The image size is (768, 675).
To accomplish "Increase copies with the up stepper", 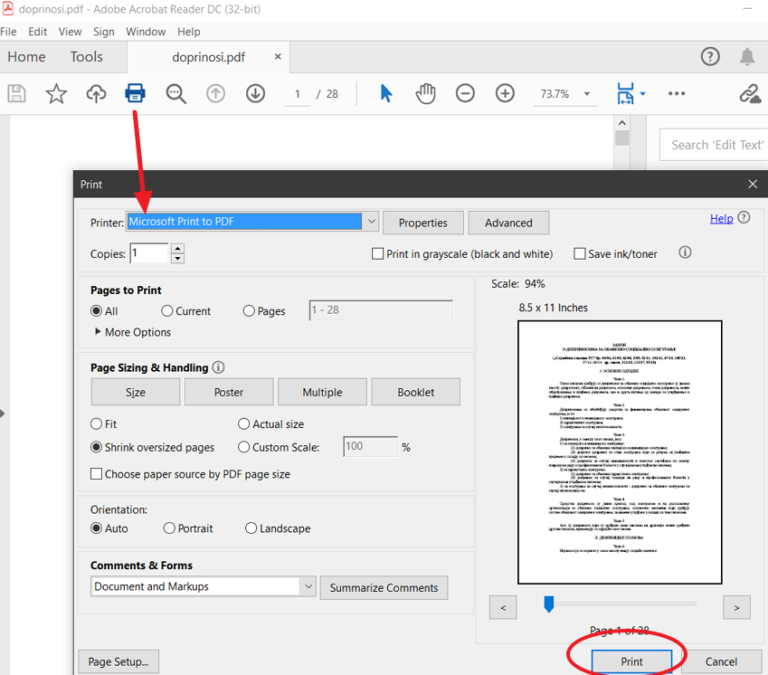I will (178, 248).
